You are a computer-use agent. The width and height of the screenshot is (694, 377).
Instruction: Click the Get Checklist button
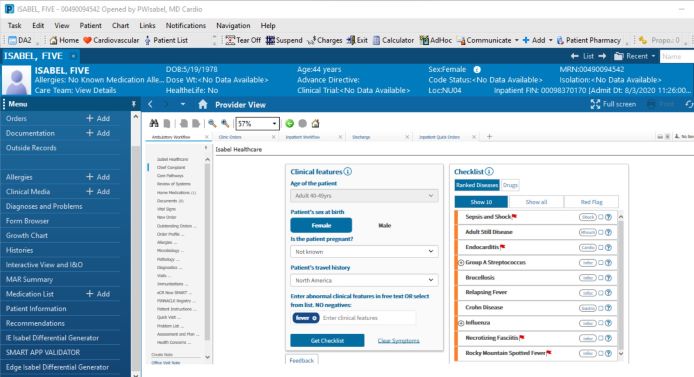327,341
